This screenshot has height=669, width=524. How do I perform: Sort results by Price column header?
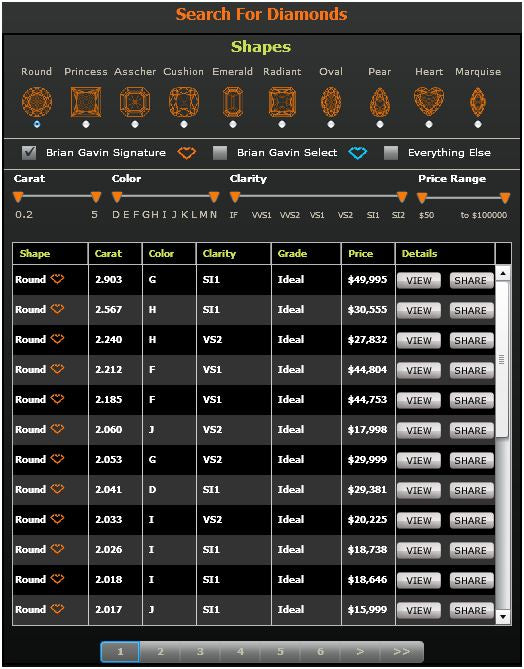tap(361, 253)
